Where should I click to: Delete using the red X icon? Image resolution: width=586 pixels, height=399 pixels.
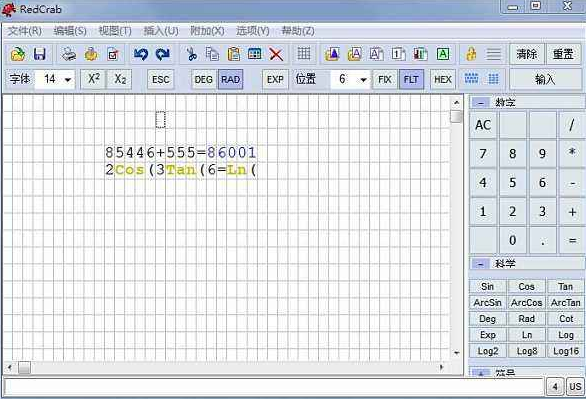[x=276, y=55]
